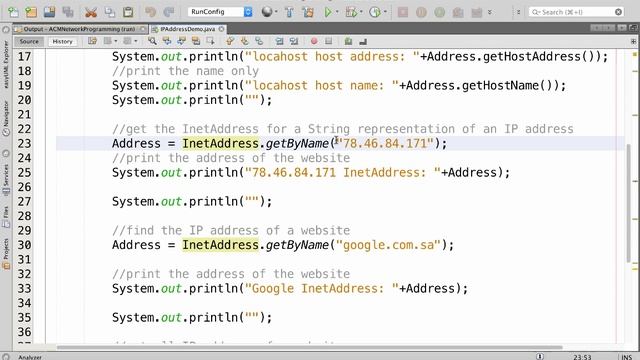Toggle Bookmark on current line
Screen dimensions: 640x360
(259, 41)
